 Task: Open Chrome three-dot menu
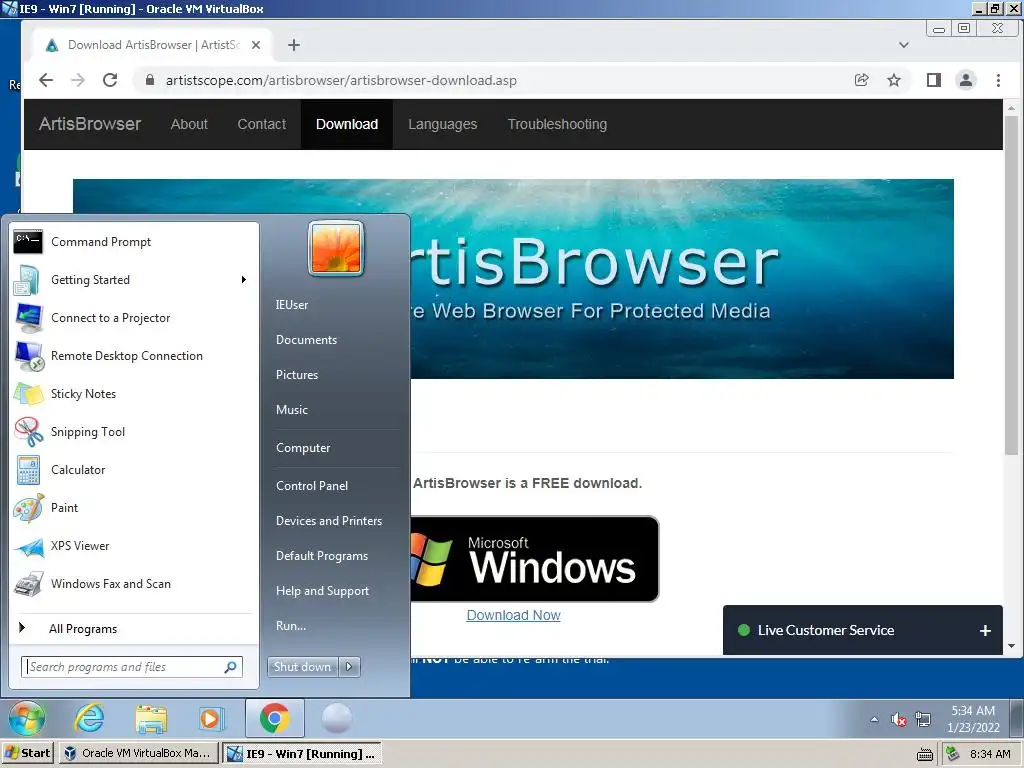[x=998, y=80]
